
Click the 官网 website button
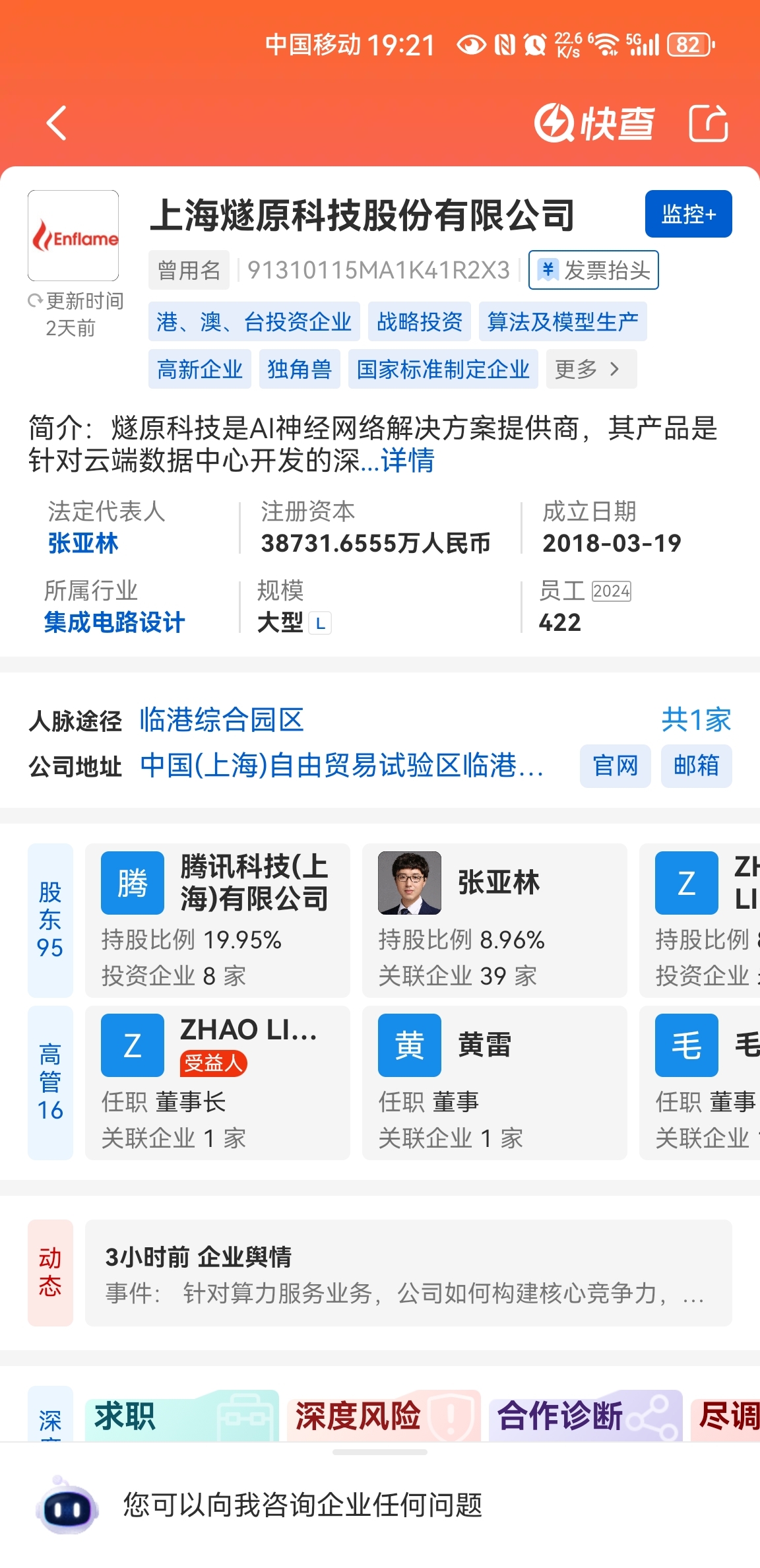coord(616,766)
